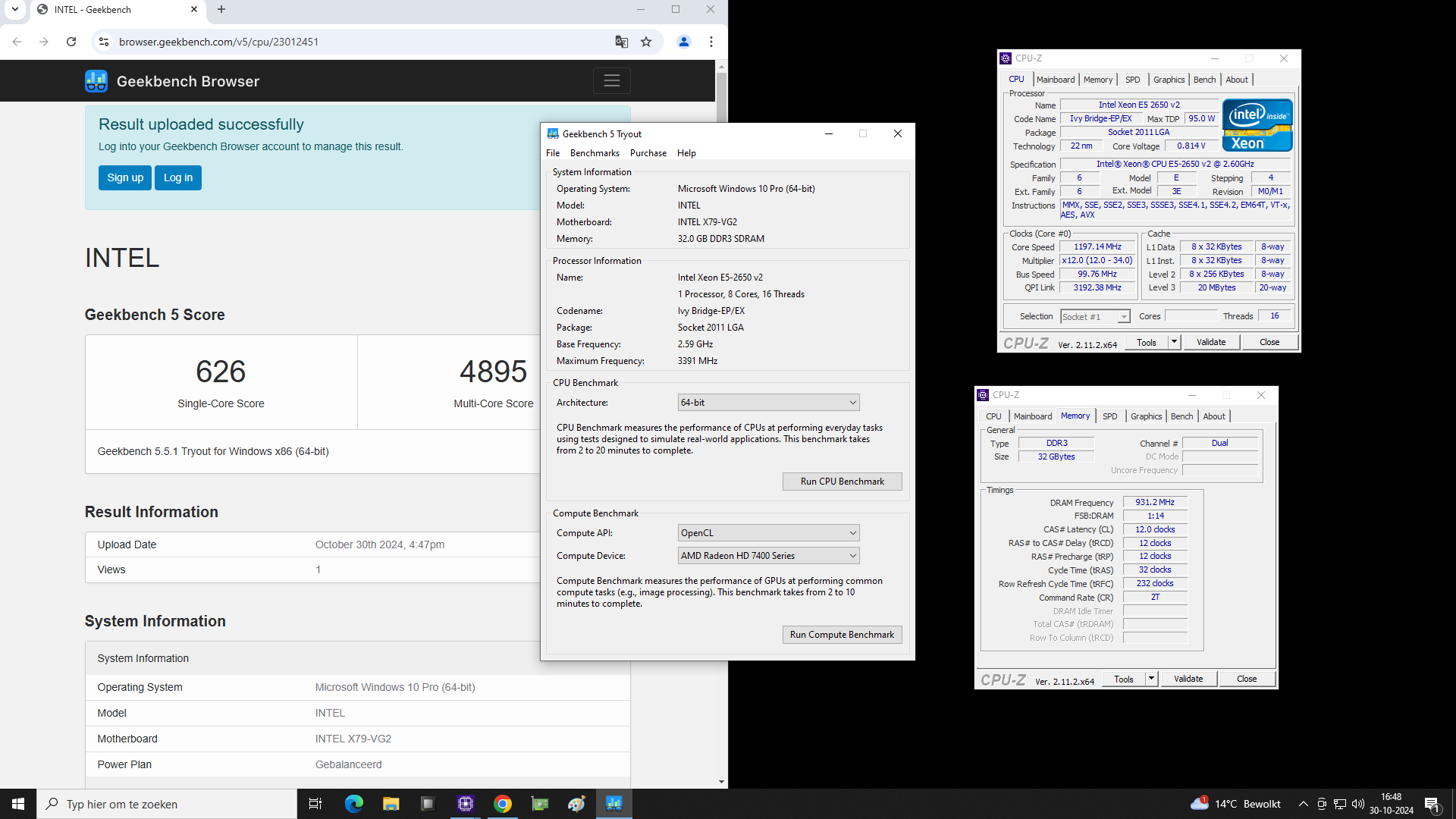Click the browser page vertical scrollbar
This screenshot has width=1456, height=819.
(x=721, y=425)
